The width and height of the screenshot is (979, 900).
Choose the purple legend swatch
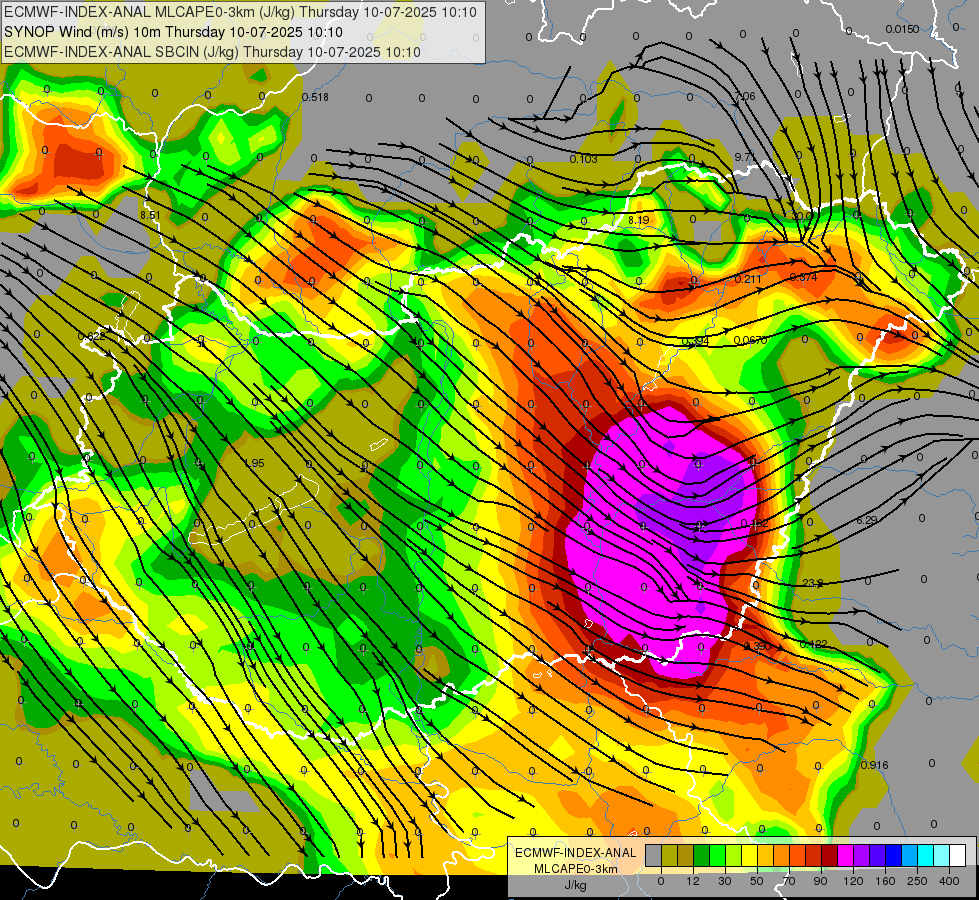(x=862, y=855)
